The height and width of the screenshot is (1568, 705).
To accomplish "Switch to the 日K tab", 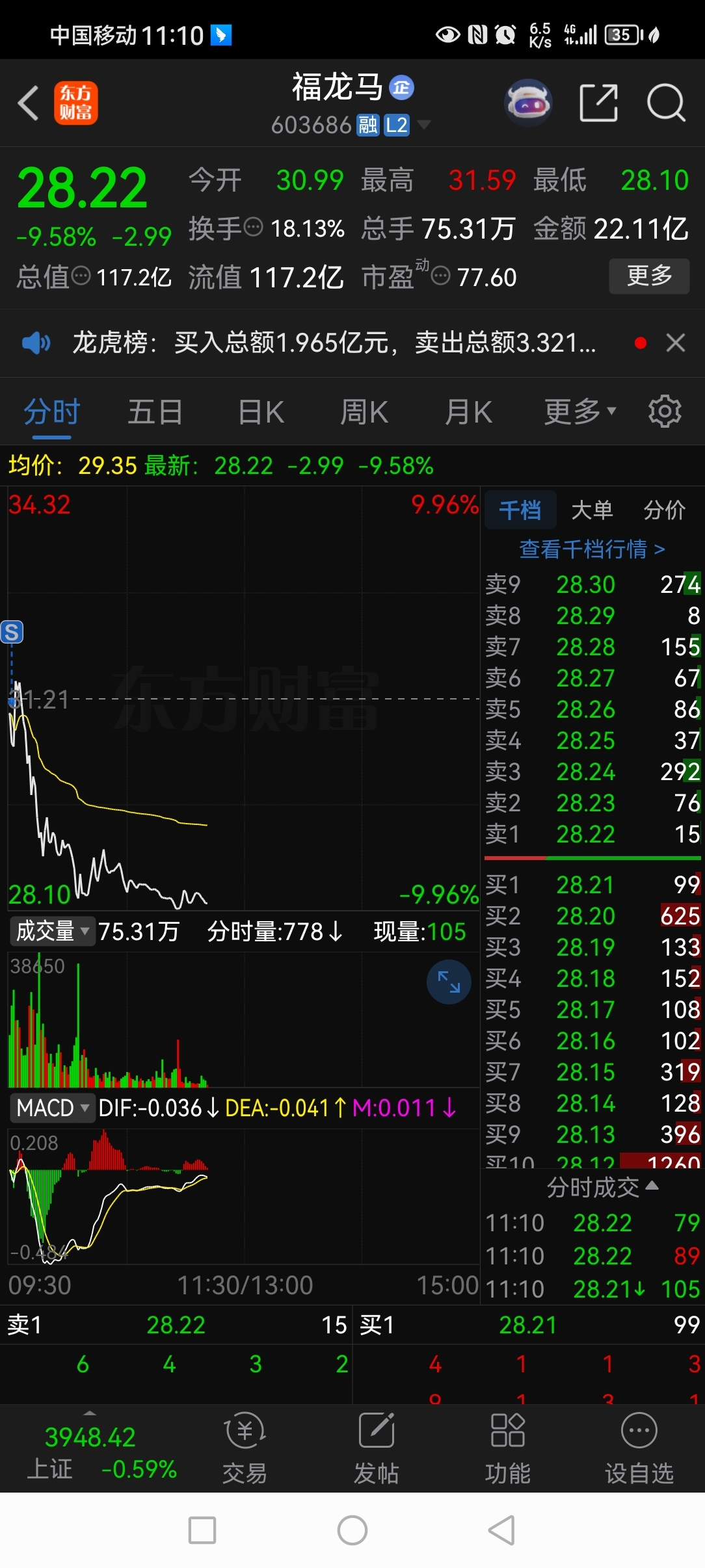I will pos(261,412).
